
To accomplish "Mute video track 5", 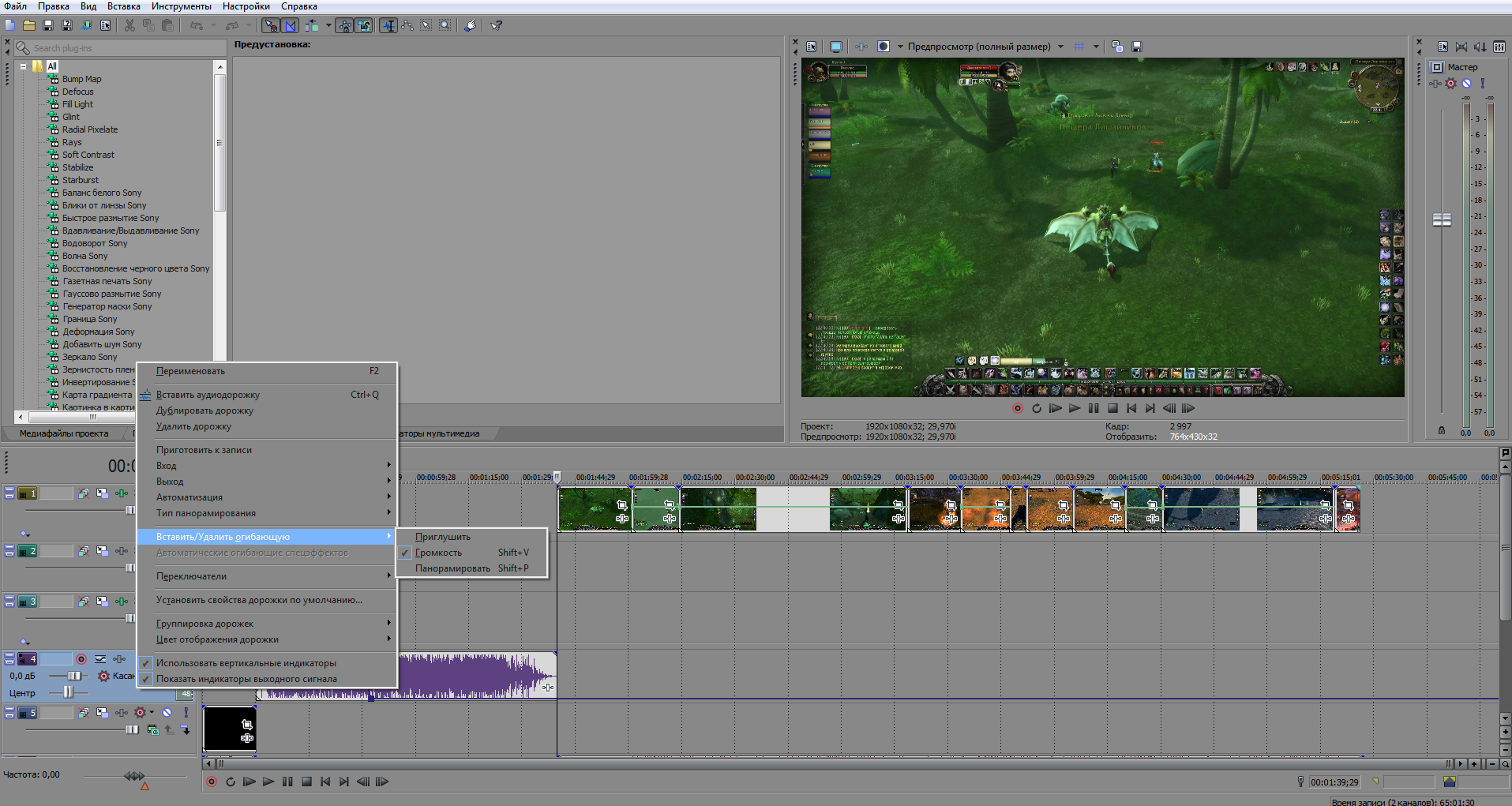I will point(167,713).
